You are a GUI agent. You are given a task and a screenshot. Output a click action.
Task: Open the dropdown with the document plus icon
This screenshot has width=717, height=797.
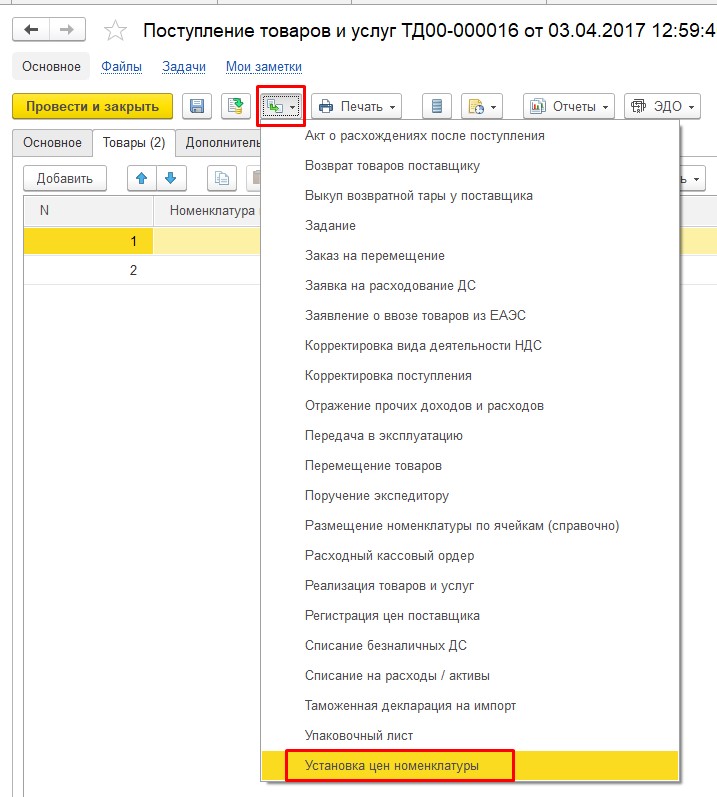point(482,106)
